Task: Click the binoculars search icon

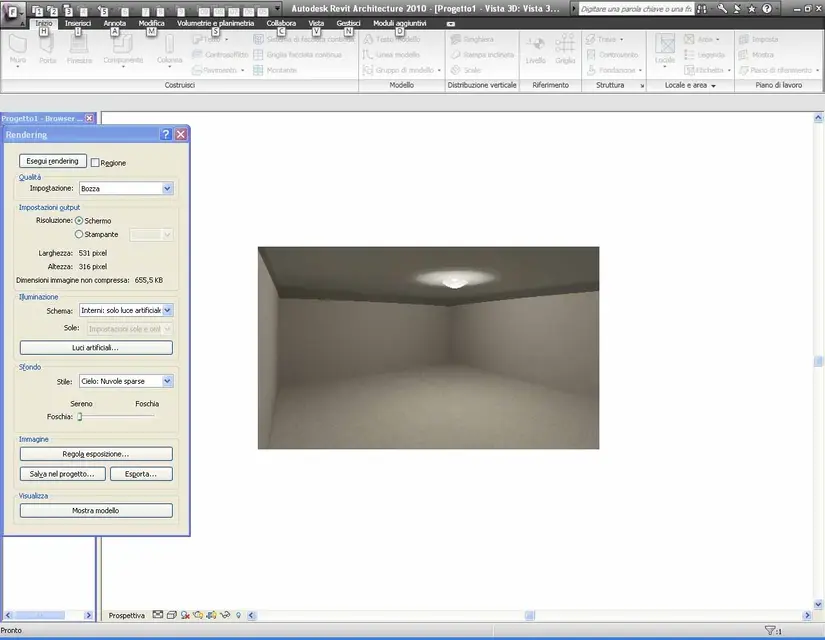Action: [702, 9]
